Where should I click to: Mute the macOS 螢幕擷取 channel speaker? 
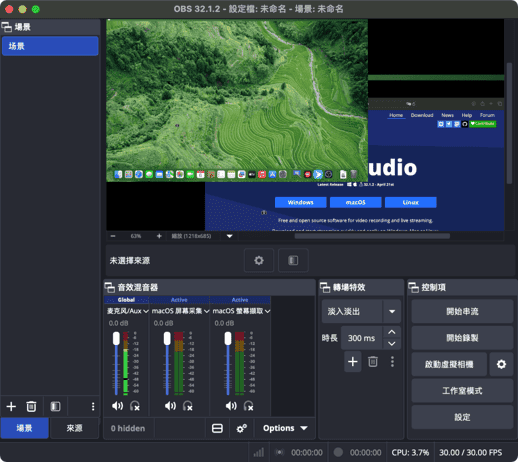[231, 406]
